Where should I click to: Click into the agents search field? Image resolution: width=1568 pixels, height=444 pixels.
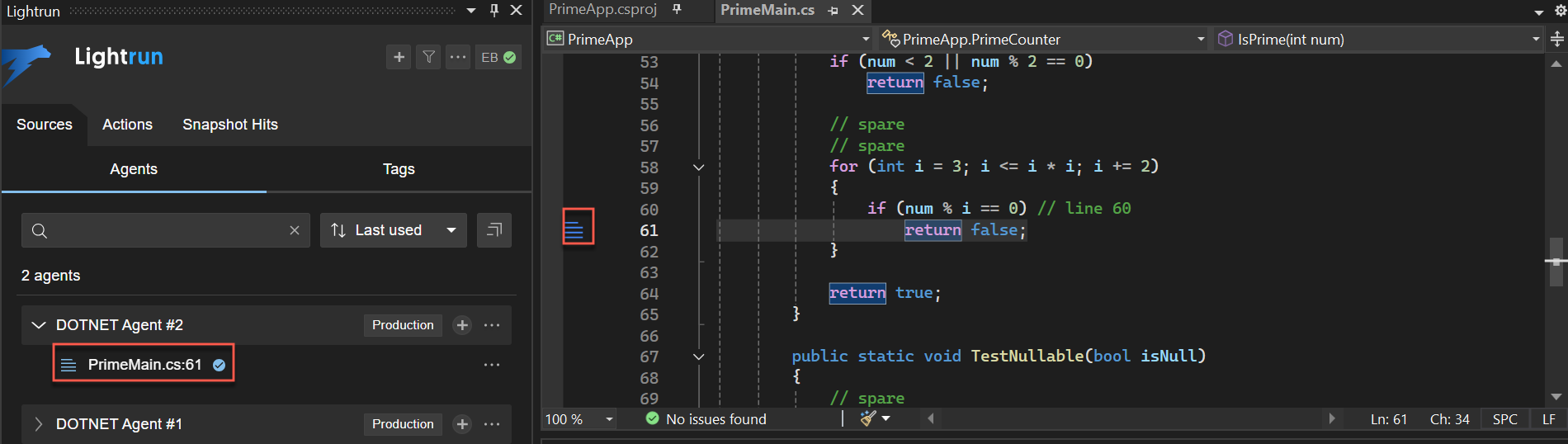tap(165, 230)
